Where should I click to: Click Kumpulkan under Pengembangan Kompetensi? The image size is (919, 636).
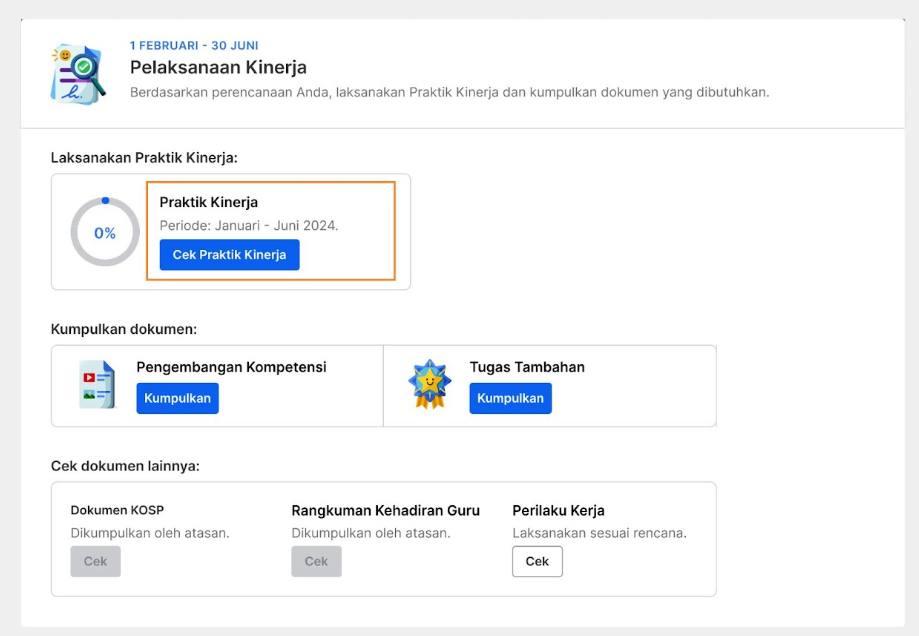tap(178, 398)
